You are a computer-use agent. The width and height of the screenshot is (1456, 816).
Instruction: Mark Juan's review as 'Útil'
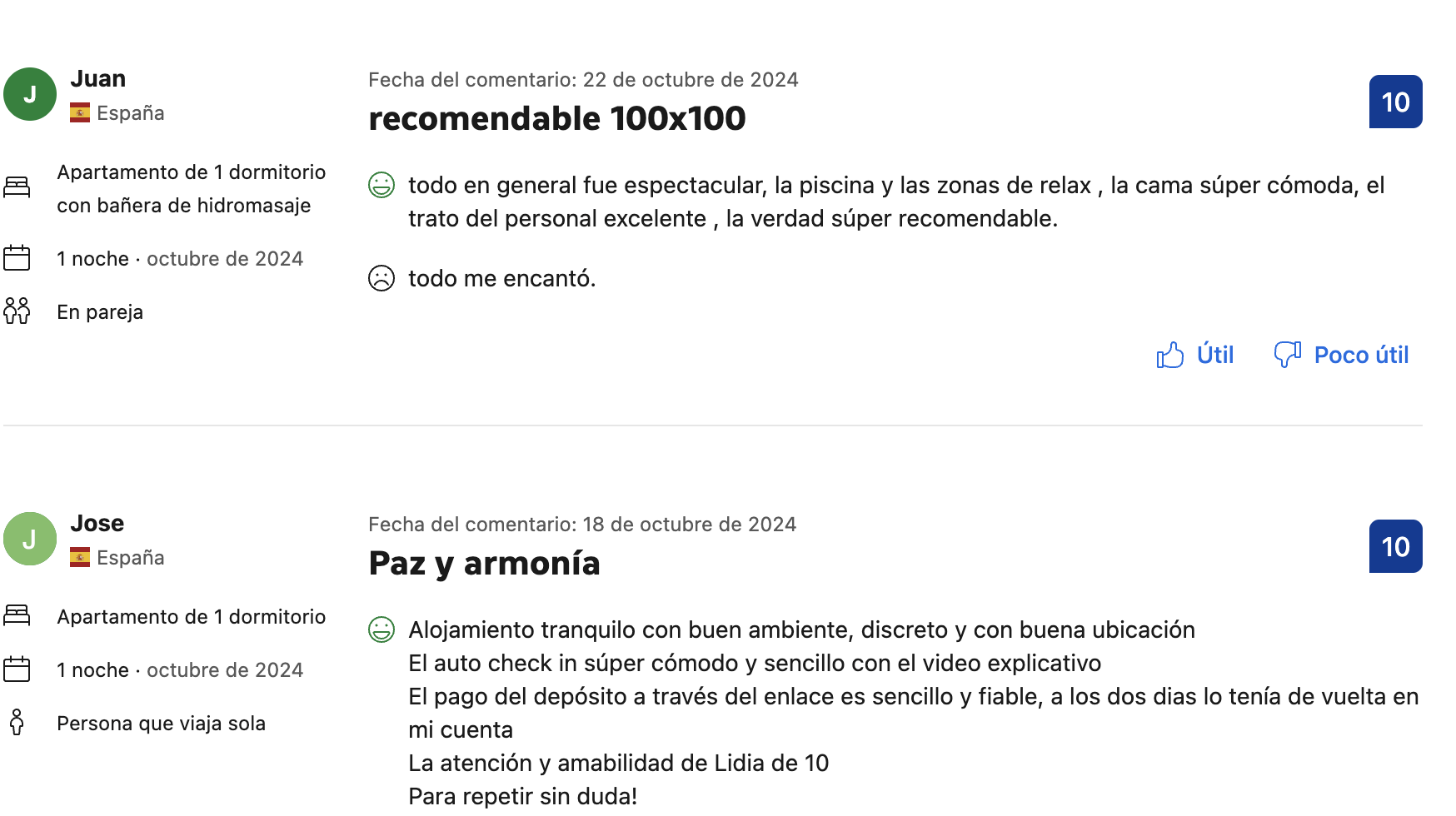coord(1214,356)
